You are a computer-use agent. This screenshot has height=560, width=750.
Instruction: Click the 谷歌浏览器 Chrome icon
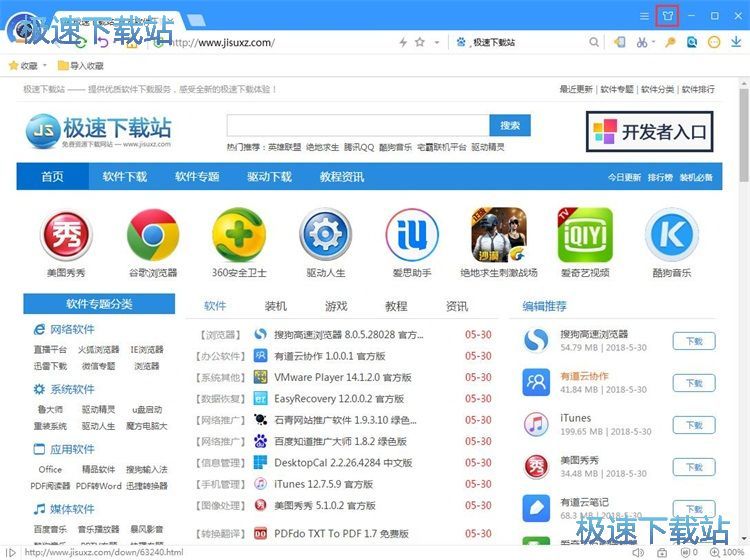click(153, 235)
